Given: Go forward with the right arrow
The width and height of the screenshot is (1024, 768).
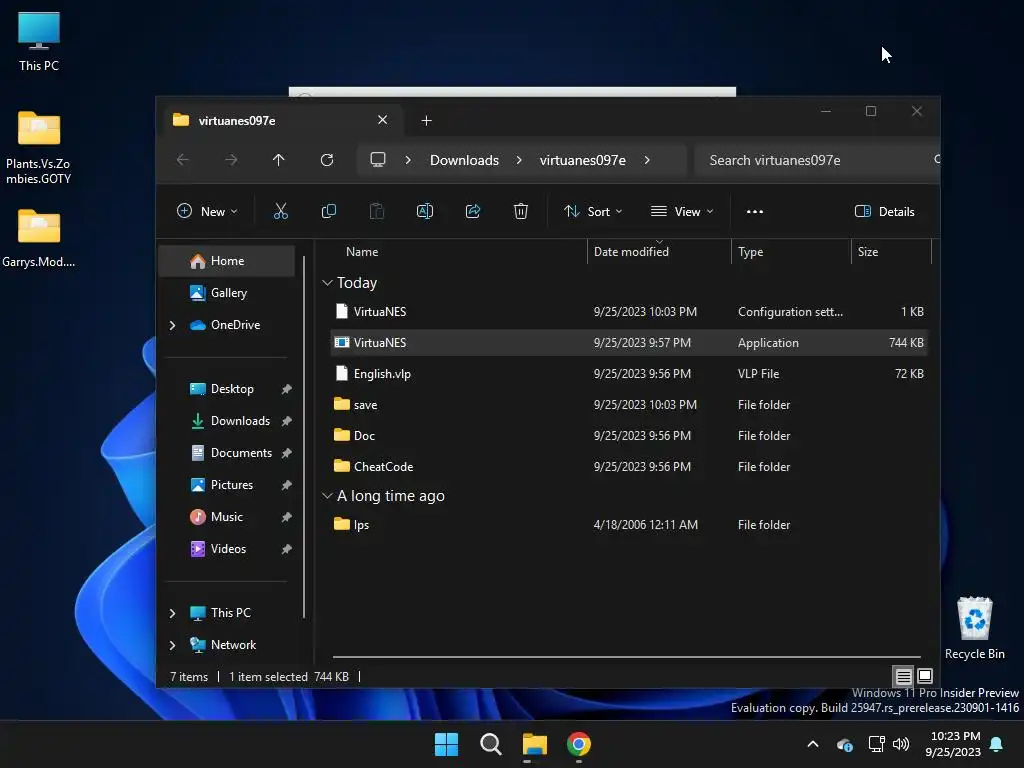Looking at the screenshot, I should [231, 160].
